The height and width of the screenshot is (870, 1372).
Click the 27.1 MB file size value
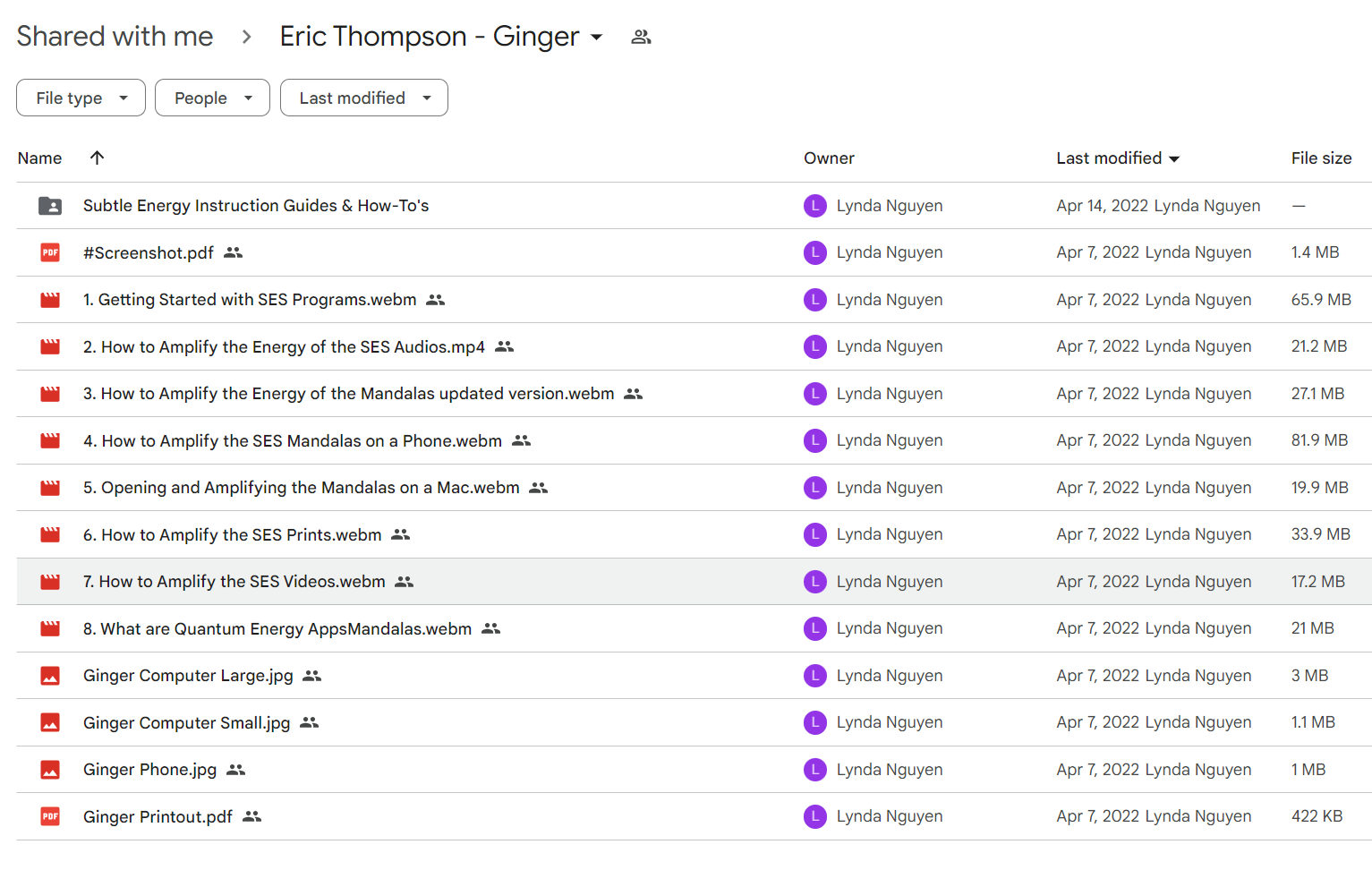(1317, 394)
